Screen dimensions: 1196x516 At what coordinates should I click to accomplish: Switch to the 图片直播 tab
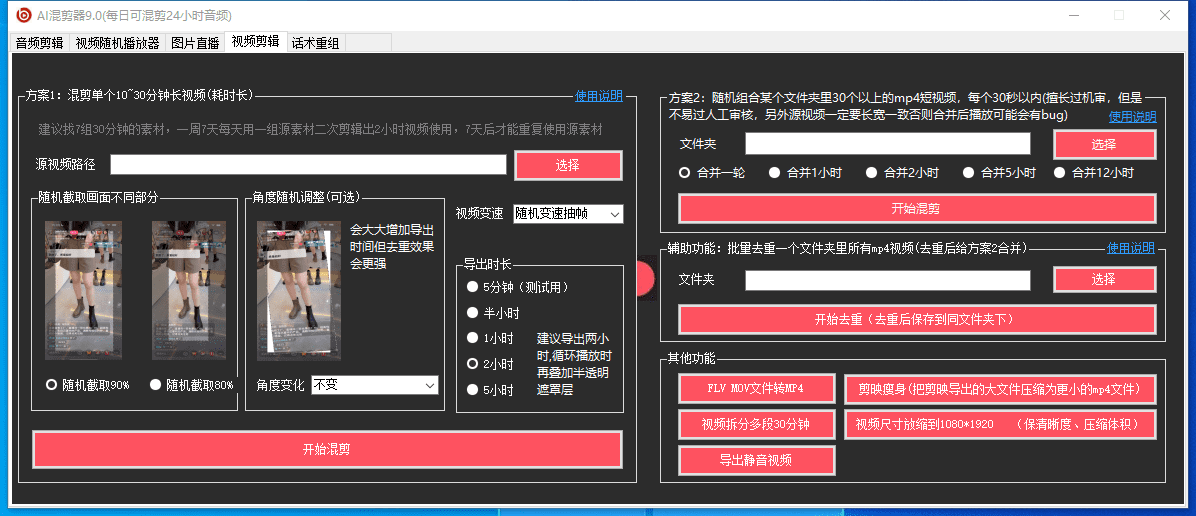[195, 43]
